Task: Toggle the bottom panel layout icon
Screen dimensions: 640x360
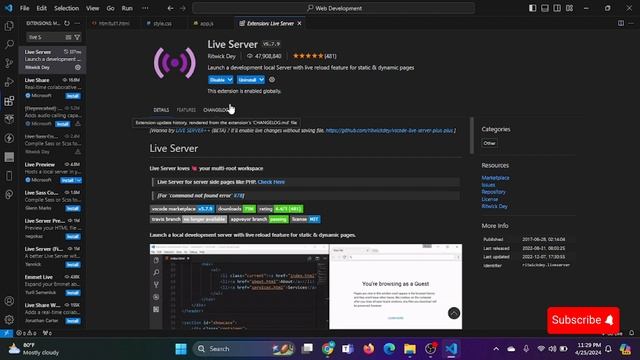Action: point(544,8)
